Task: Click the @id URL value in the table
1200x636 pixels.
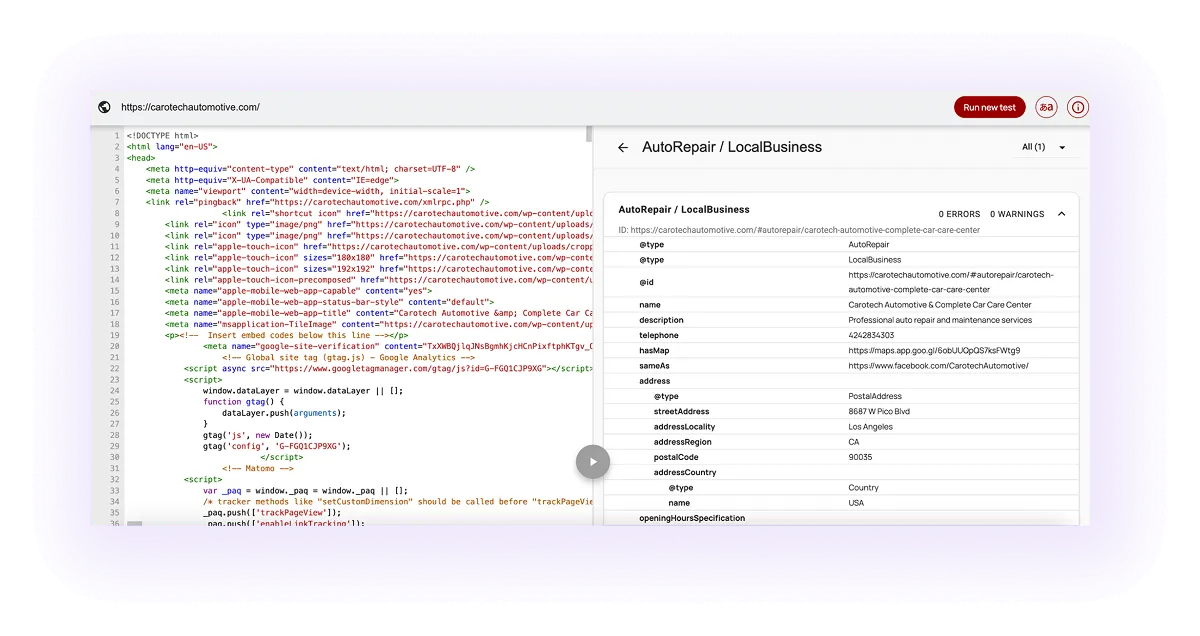Action: (x=950, y=282)
